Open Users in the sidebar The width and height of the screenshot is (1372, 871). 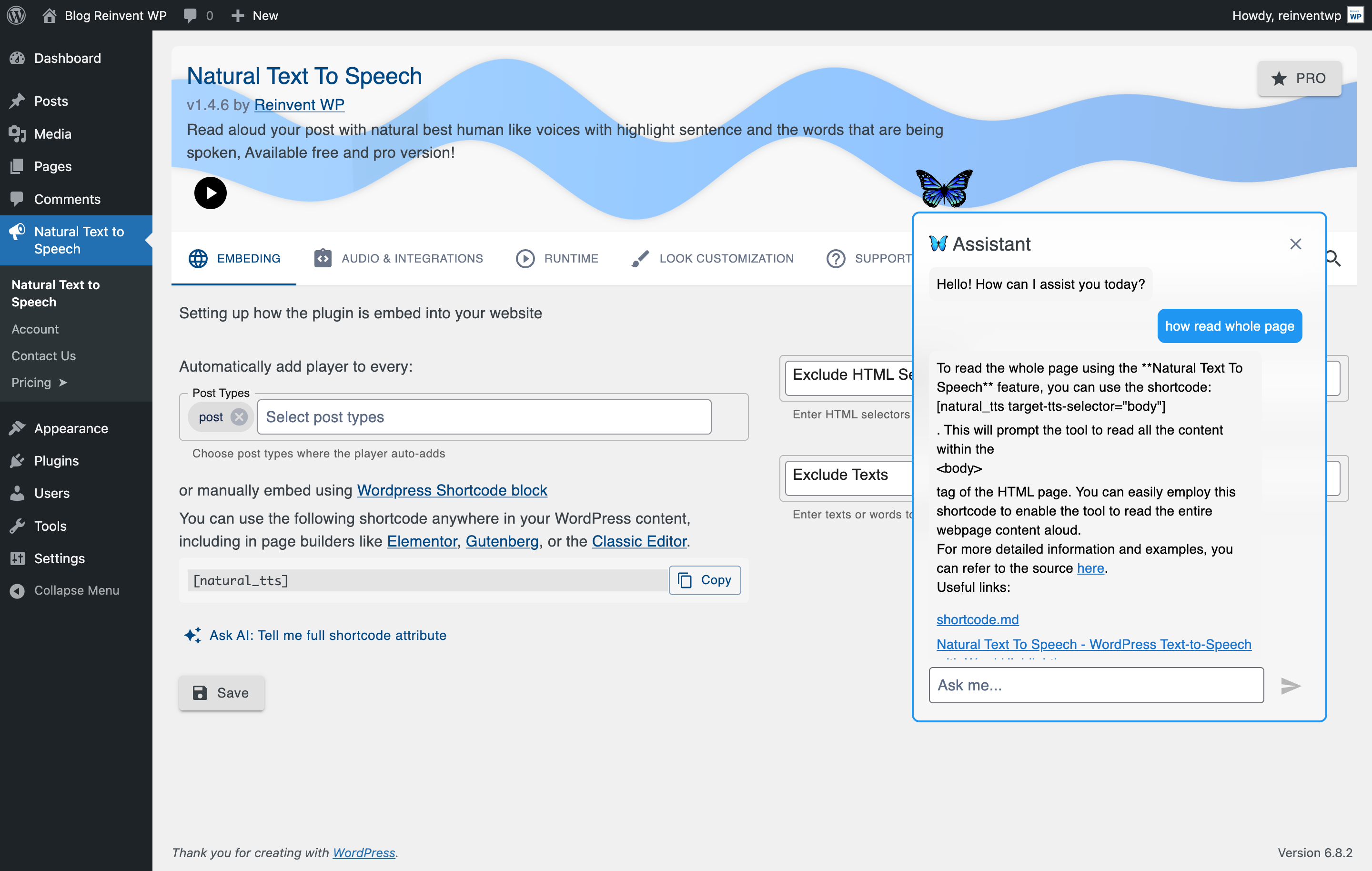tap(52, 493)
